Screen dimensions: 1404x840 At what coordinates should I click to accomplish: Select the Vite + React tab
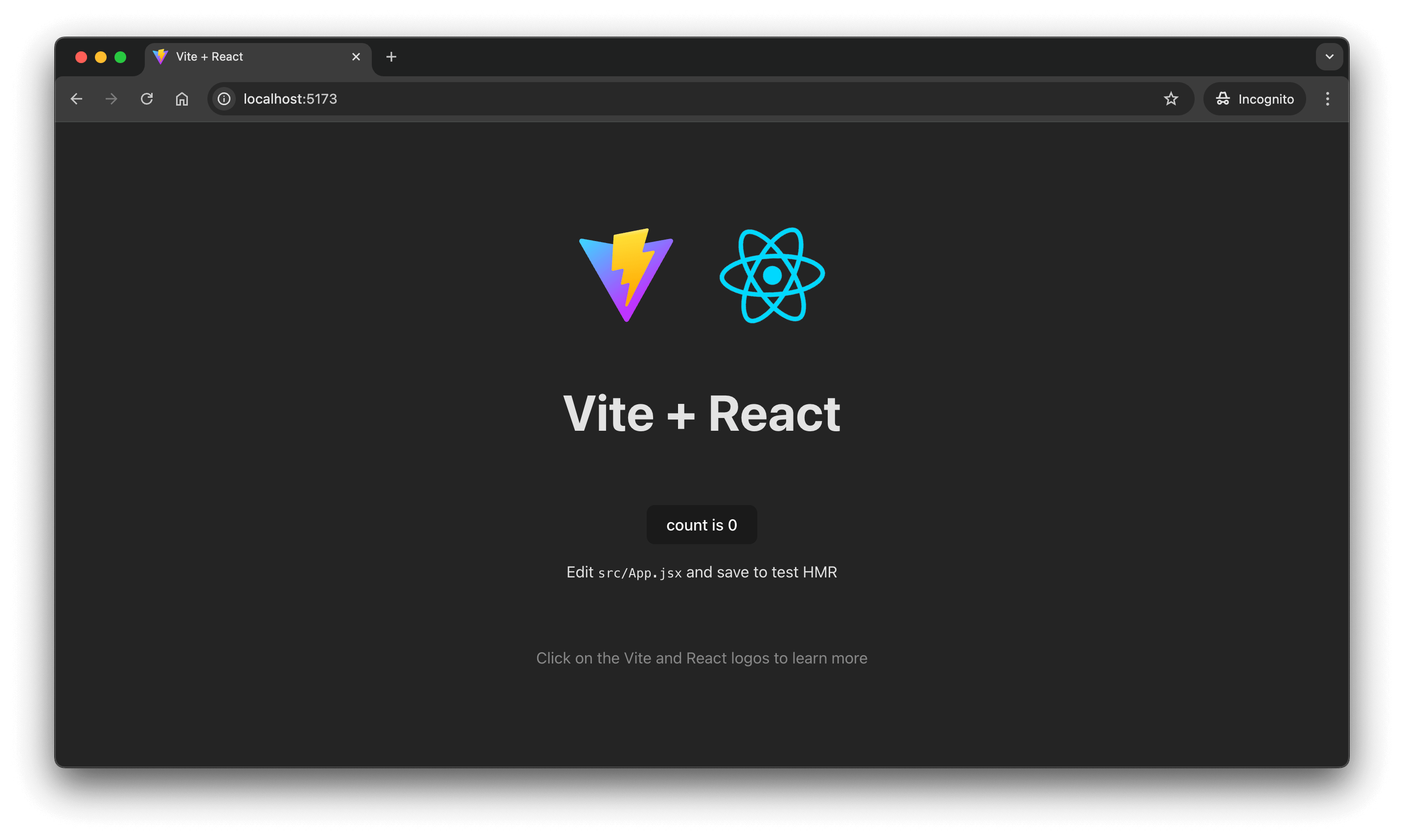[244, 57]
